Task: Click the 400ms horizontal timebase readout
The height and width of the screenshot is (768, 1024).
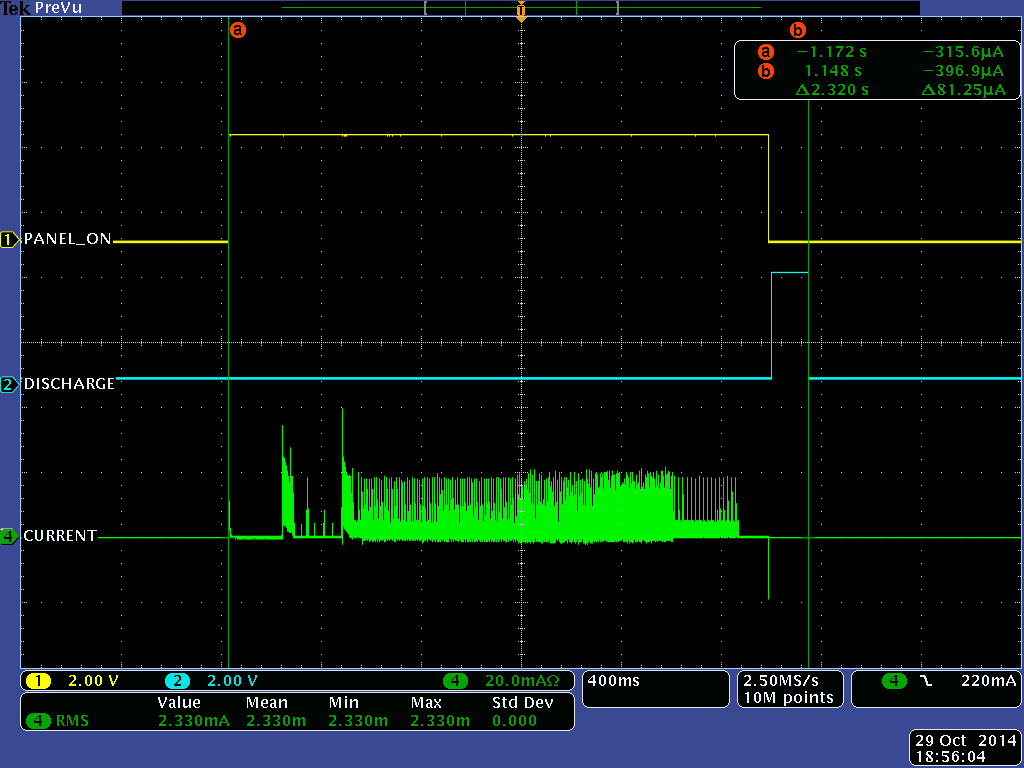Action: tap(615, 681)
